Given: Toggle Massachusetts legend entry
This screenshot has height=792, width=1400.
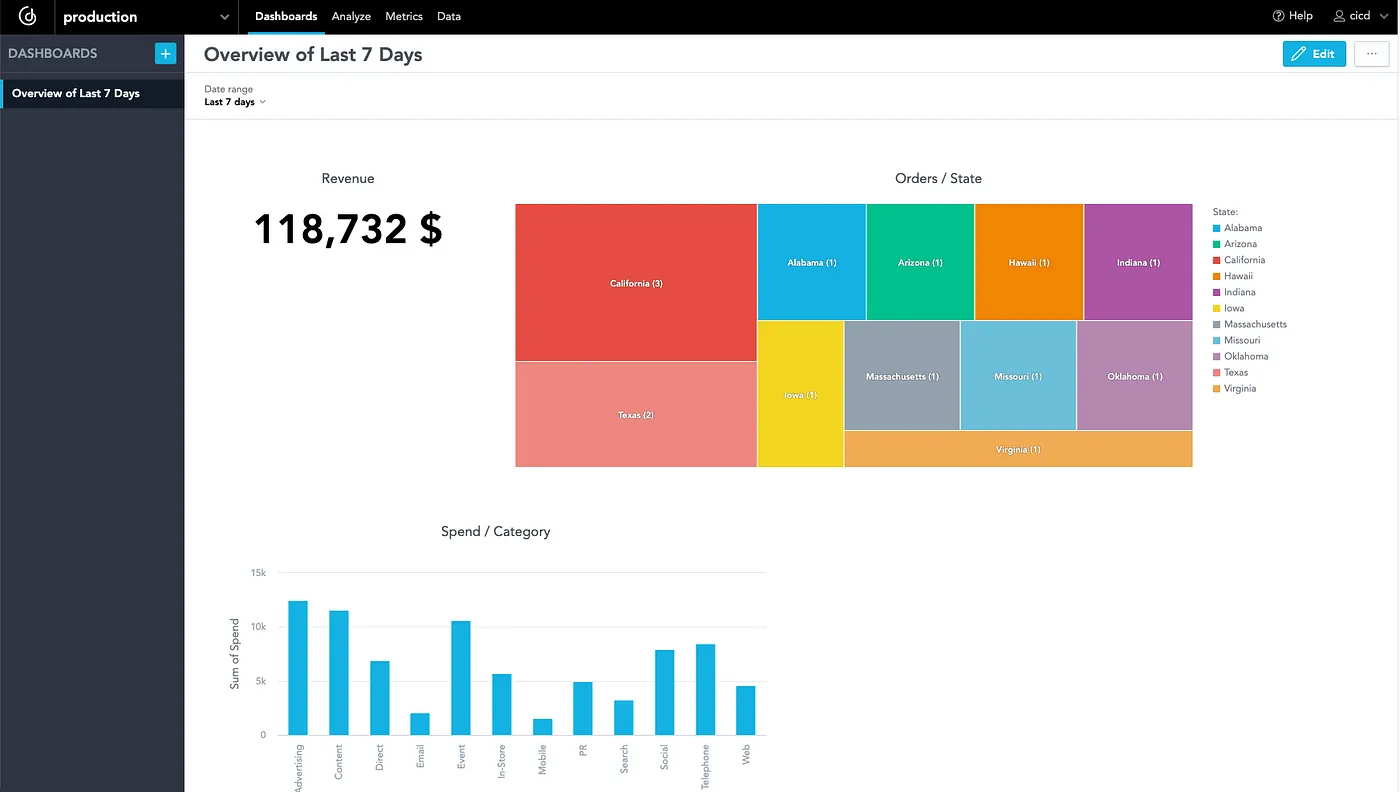Looking at the screenshot, I should [x=1254, y=324].
